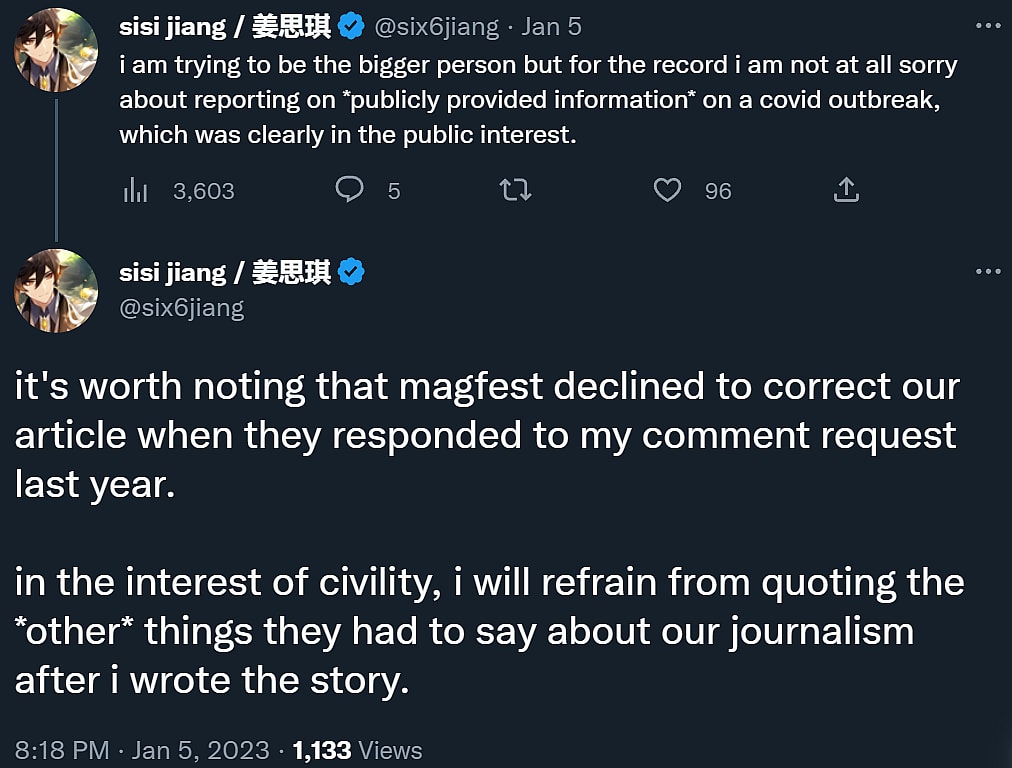Open the first tweet's profile avatar
The width and height of the screenshot is (1012, 768).
56,50
